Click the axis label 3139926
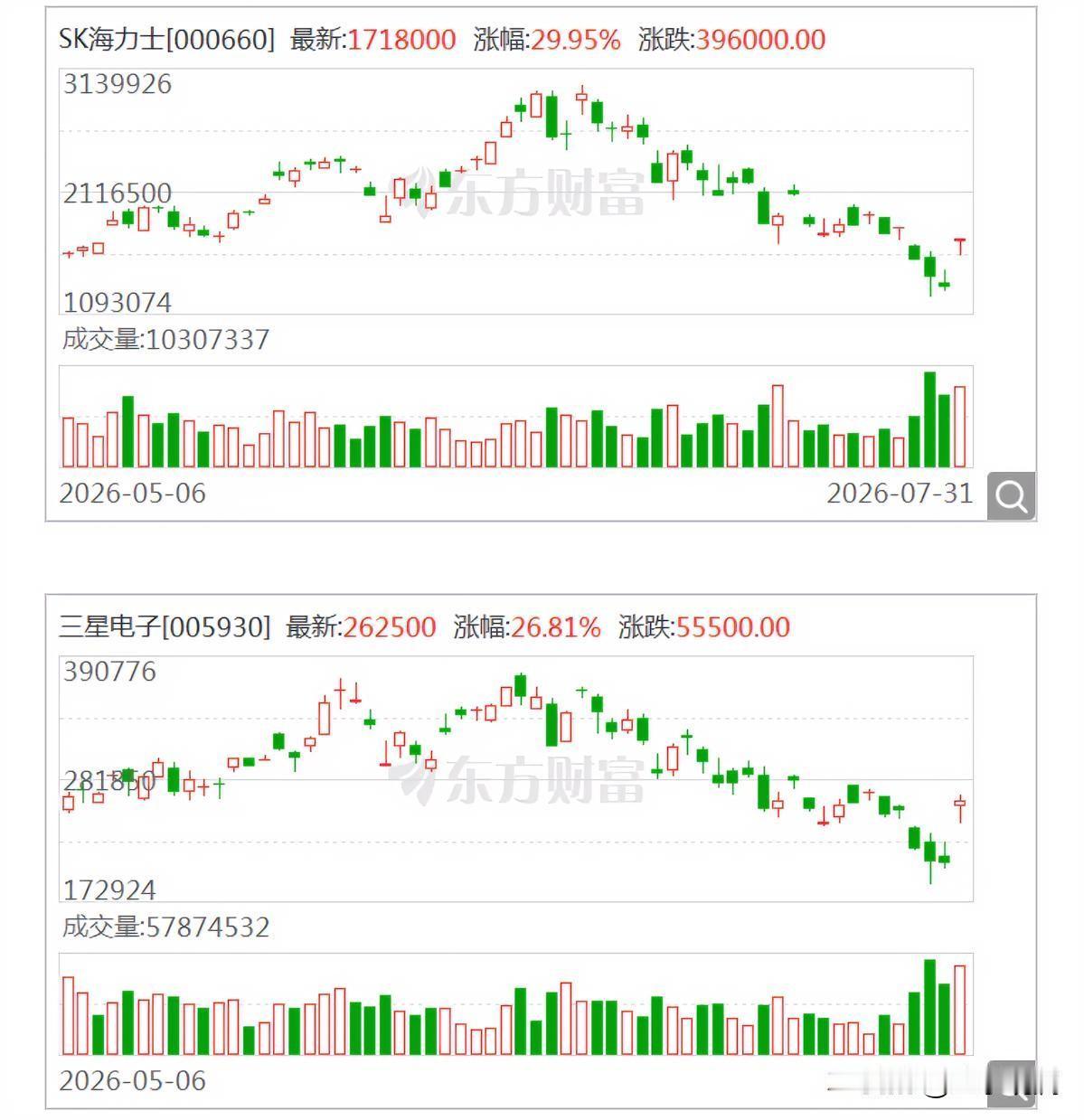The height and width of the screenshot is (1120, 1084). click(x=118, y=84)
